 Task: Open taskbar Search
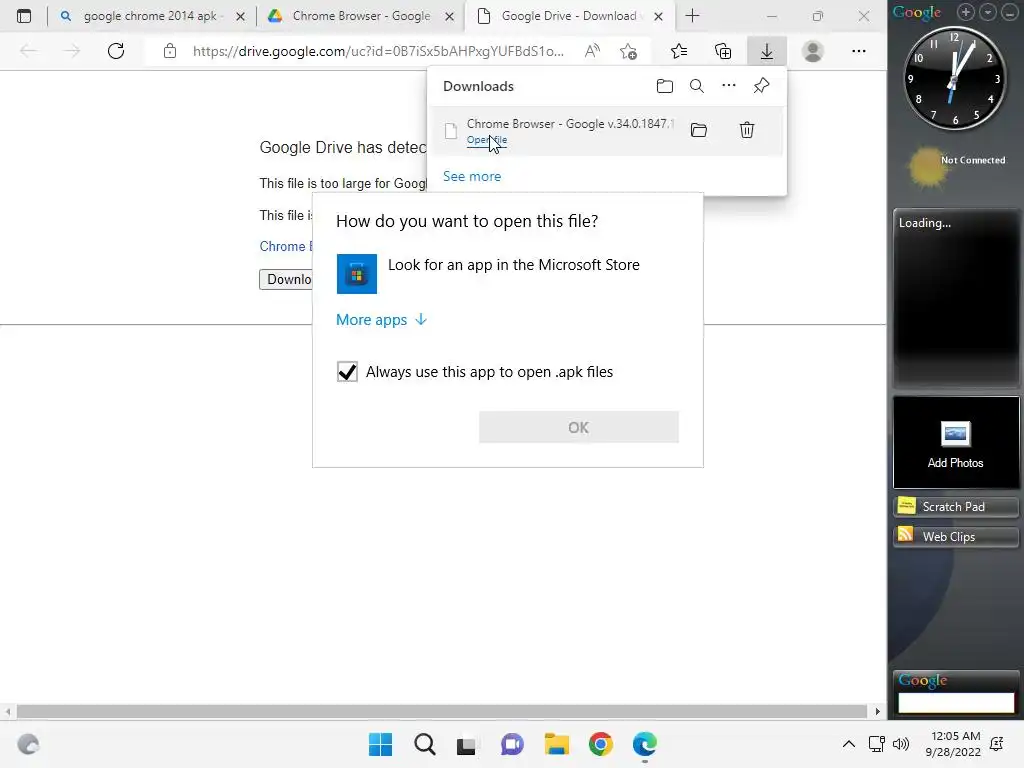pos(425,744)
